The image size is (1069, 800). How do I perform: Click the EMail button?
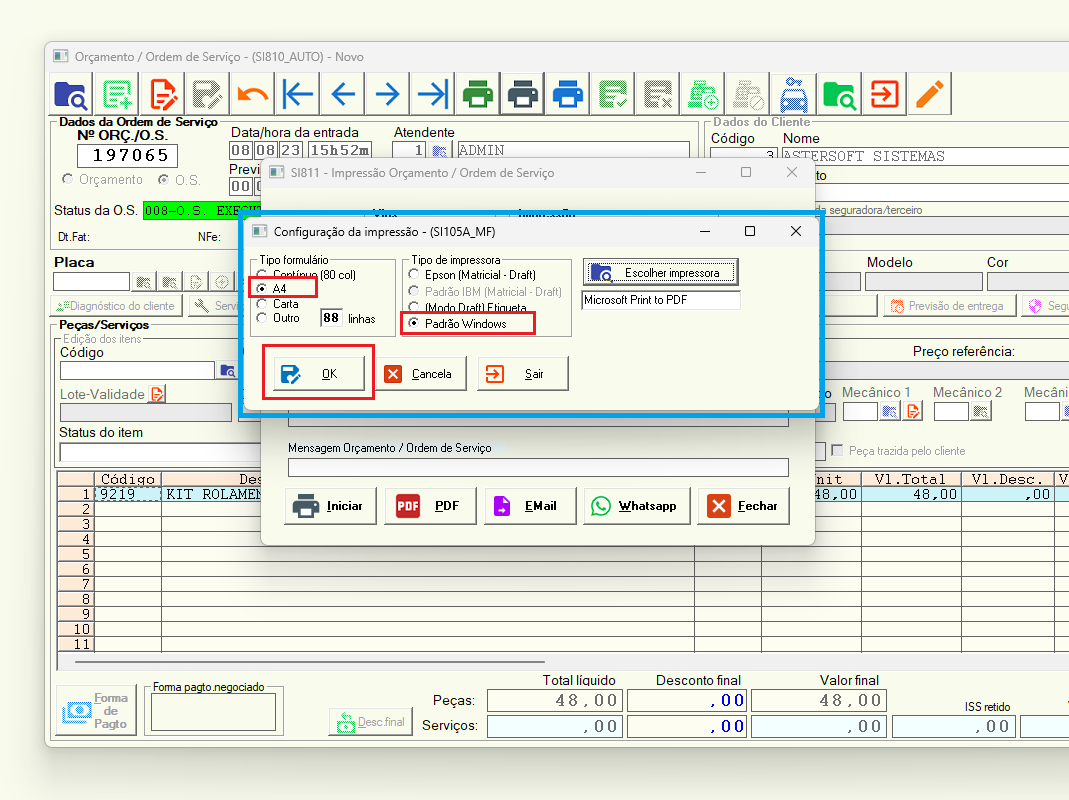click(x=530, y=506)
